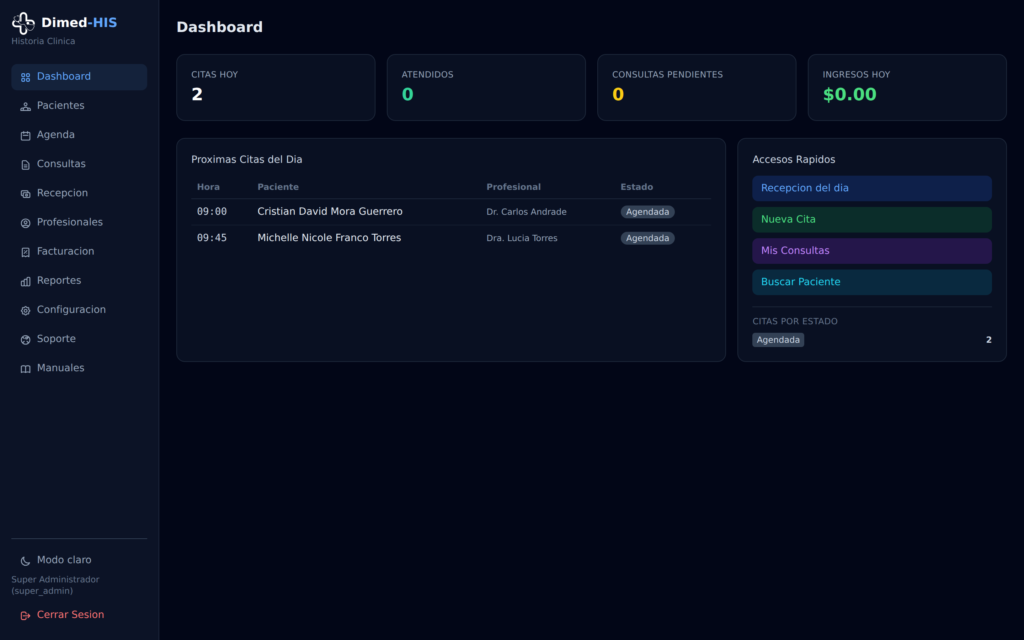Select Cristian David Mora Guerrero appointment row
The image size is (1024, 640).
451,212
